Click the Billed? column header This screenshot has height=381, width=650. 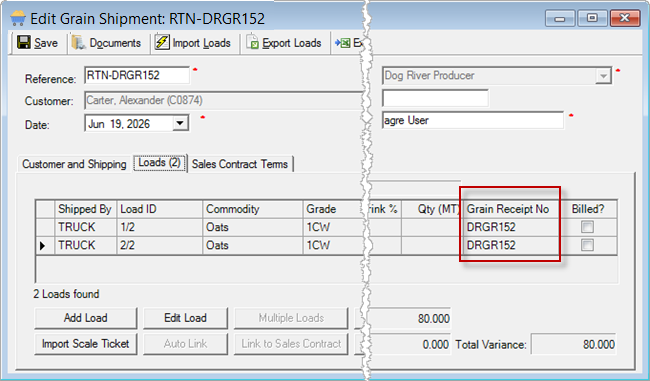(x=588, y=209)
